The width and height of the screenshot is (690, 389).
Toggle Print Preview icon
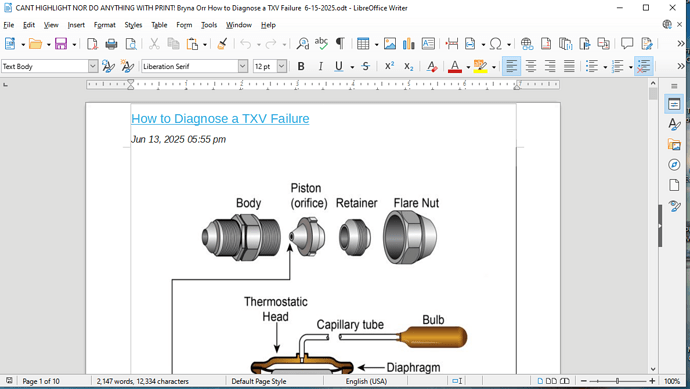(x=131, y=44)
